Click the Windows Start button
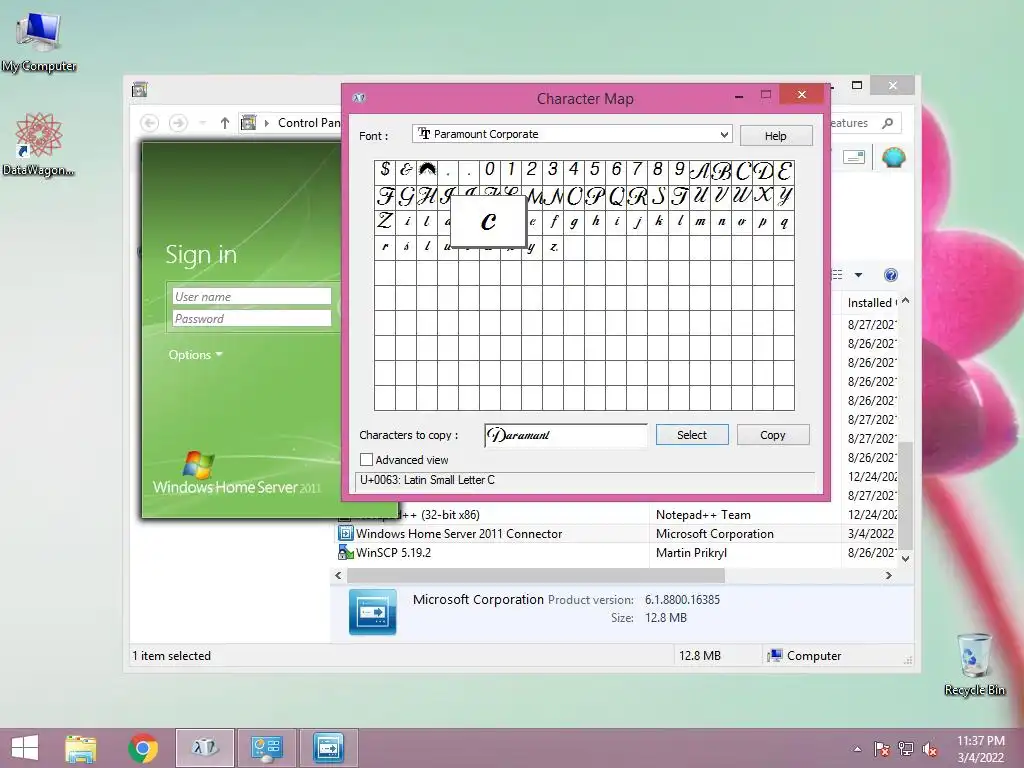The width and height of the screenshot is (1024, 768). tap(25, 748)
